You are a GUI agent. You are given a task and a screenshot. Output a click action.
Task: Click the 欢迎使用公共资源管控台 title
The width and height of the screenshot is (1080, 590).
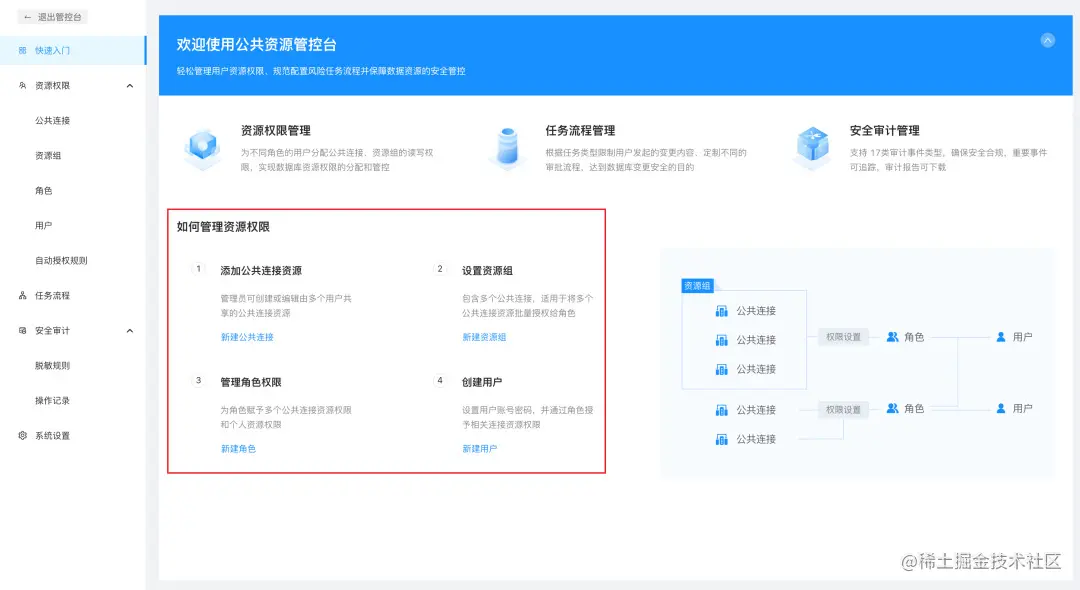[x=256, y=45]
